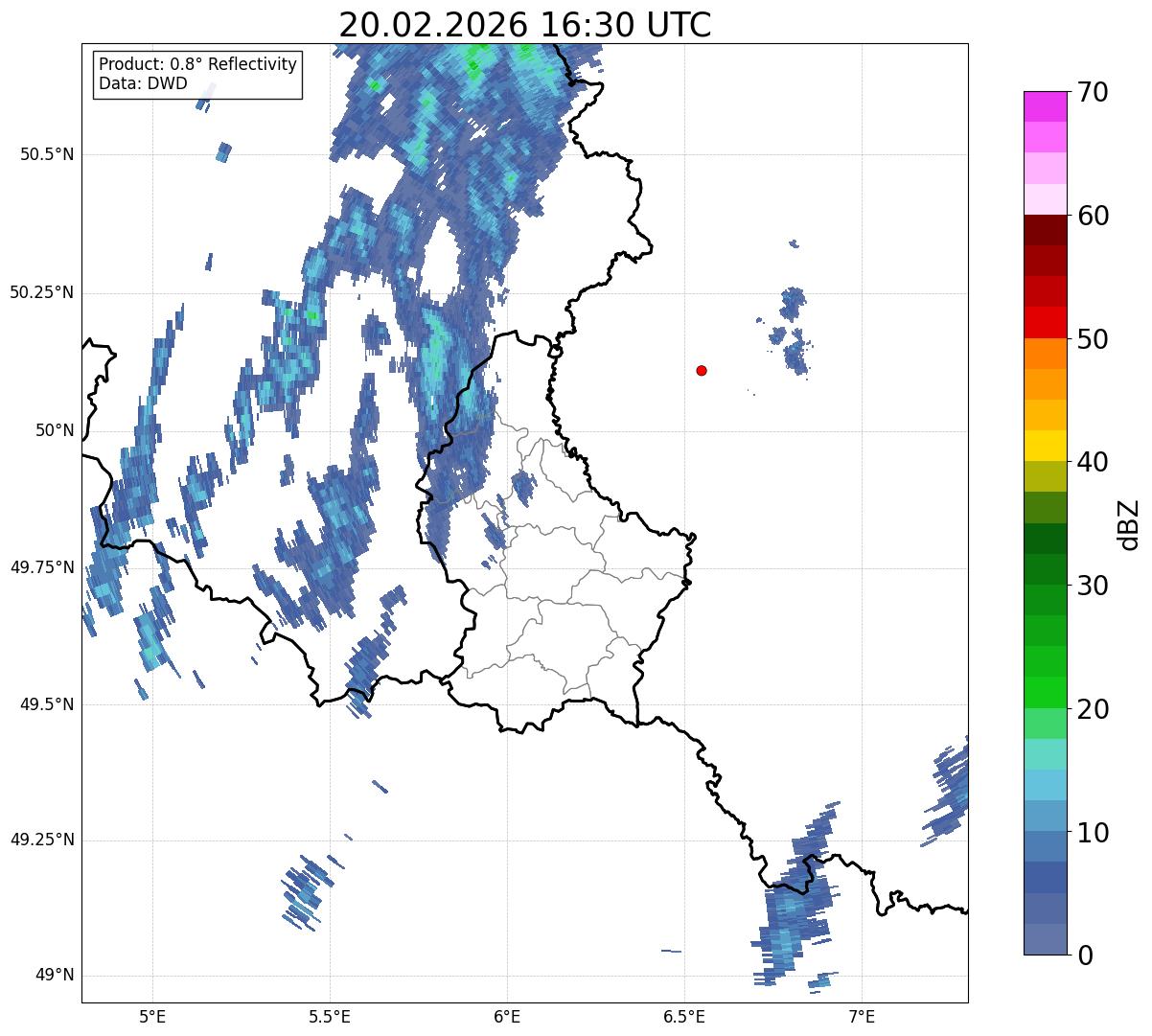The image size is (1152, 1036).
Task: Click the 49.5°N latitude label
Action: tap(47, 704)
